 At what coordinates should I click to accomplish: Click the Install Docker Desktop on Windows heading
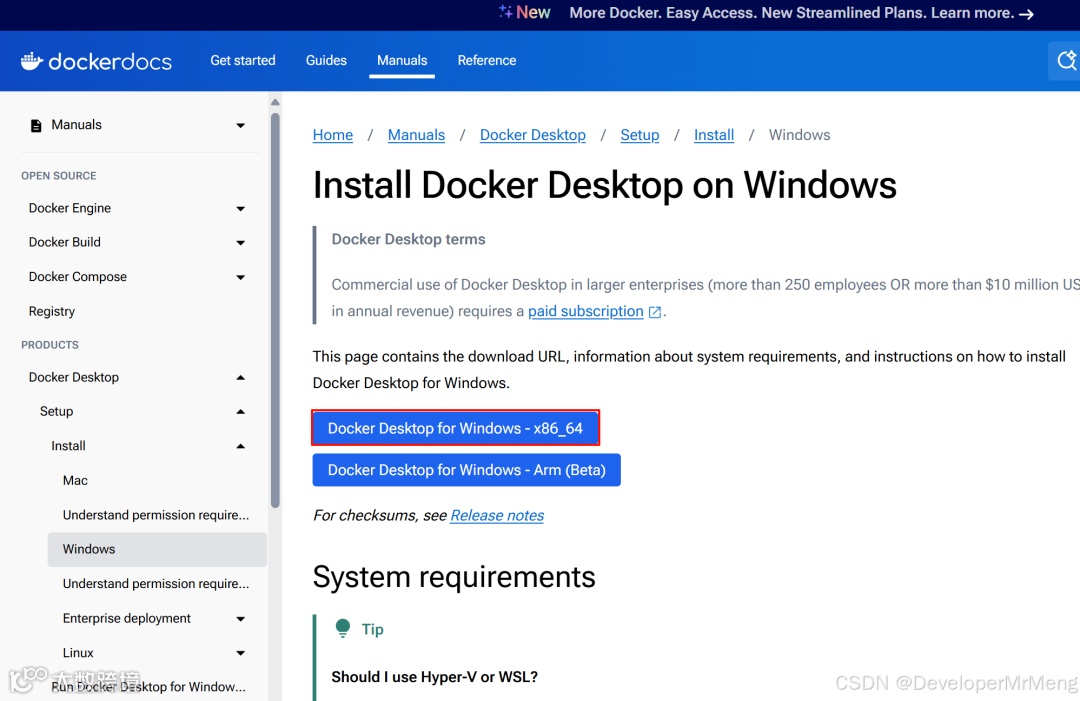pos(605,185)
